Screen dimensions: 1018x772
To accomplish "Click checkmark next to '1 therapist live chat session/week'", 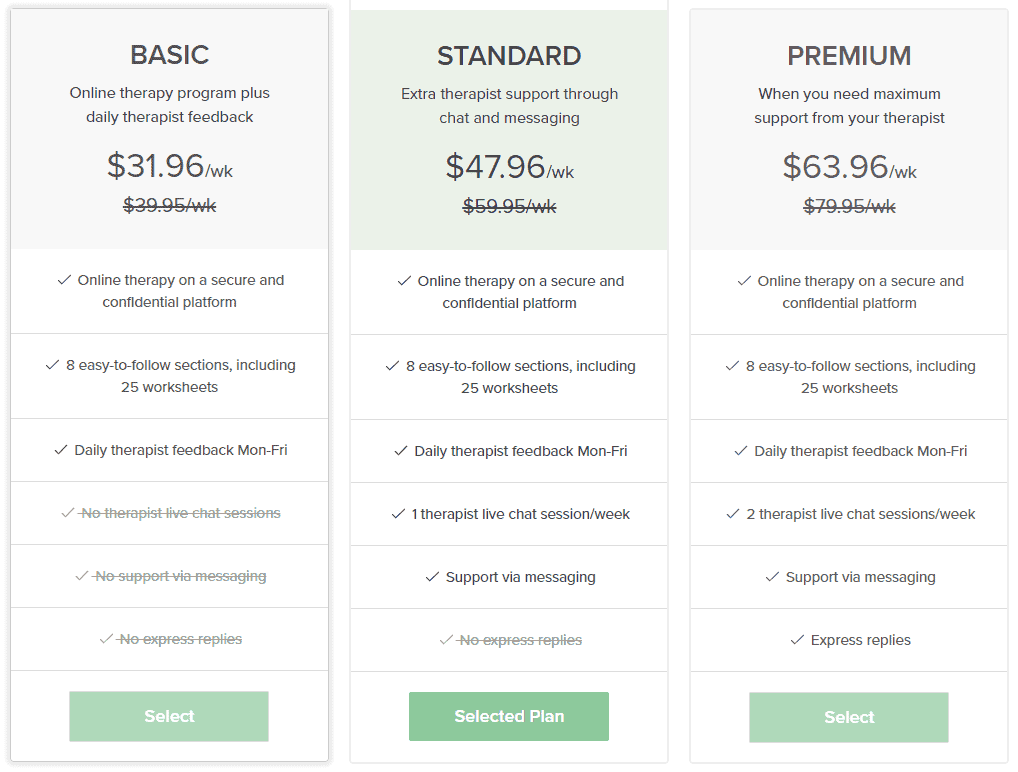I will [399, 514].
